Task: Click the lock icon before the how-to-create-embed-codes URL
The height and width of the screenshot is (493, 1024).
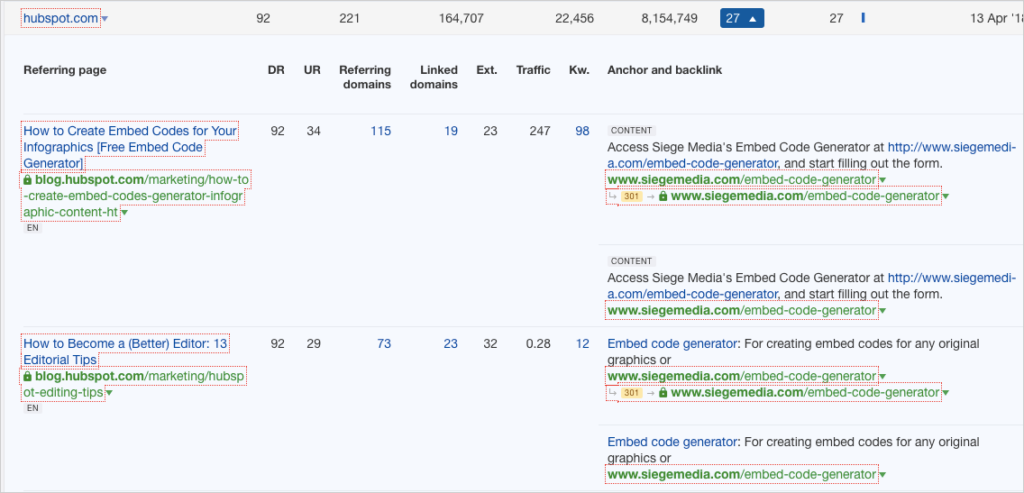Action: point(27,179)
